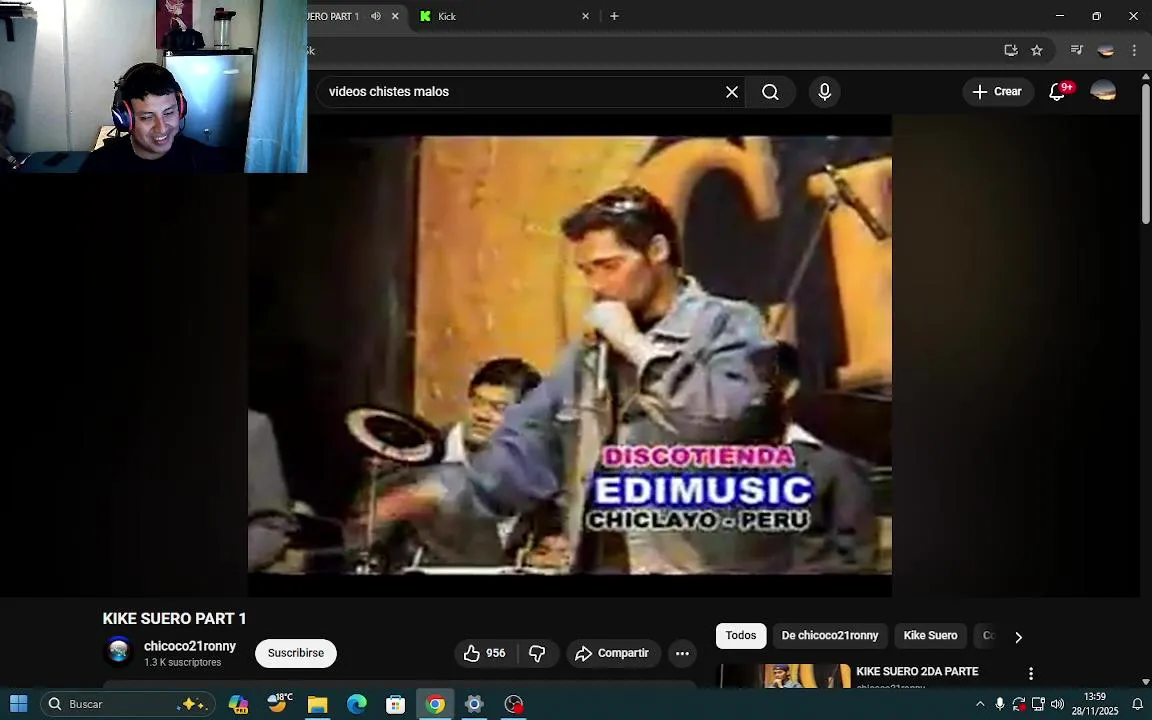Launch Microsoft Edge from the taskbar
The height and width of the screenshot is (720, 1152).
(x=357, y=705)
